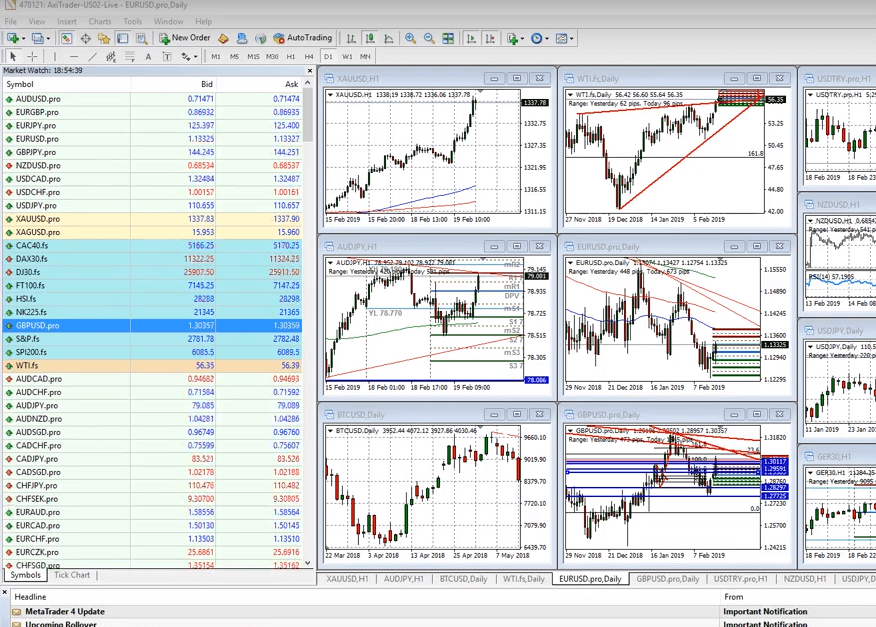Click the Zoom In magnifier icon

coord(411,39)
